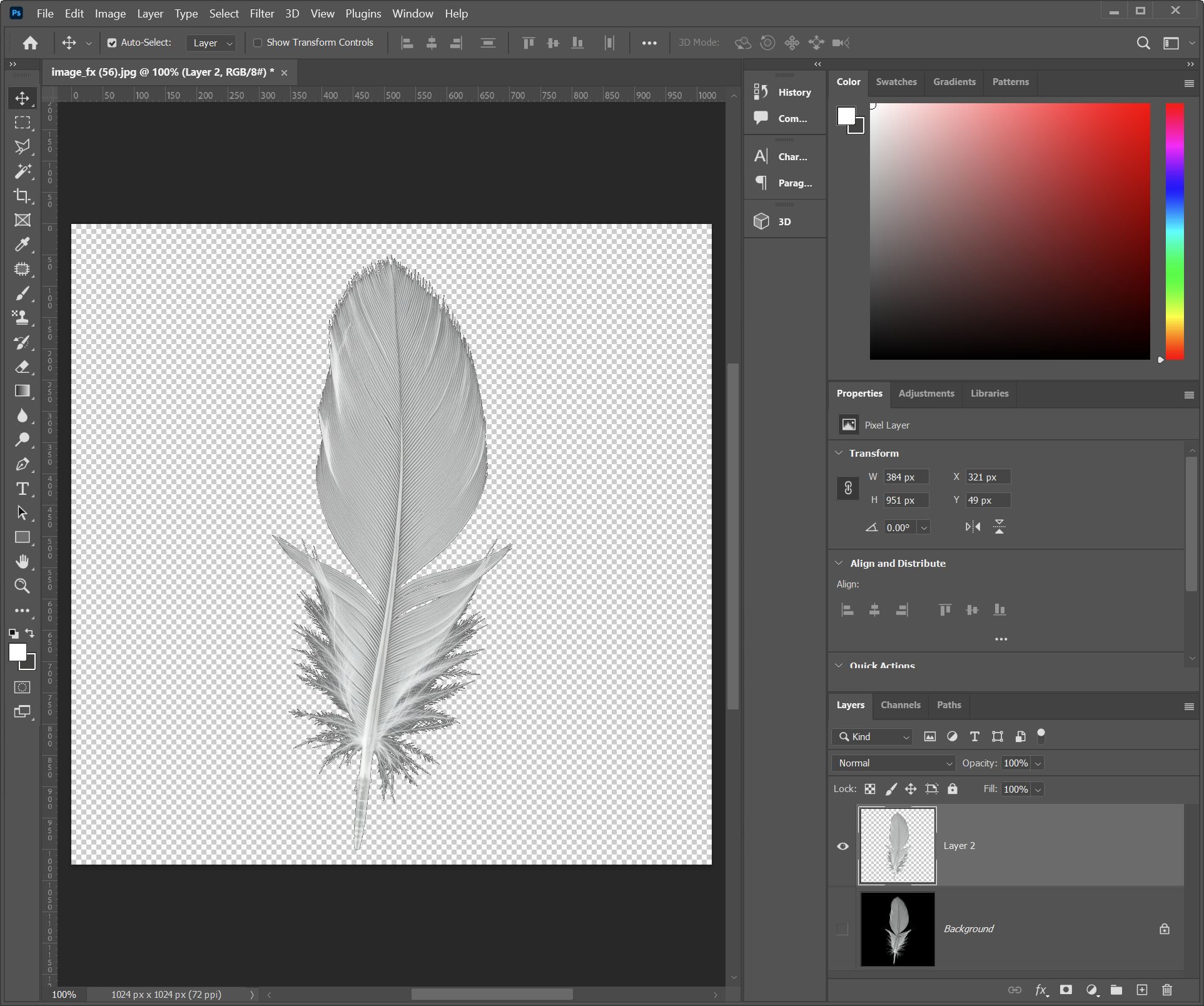
Task: Select the Gradient tool
Action: point(22,391)
